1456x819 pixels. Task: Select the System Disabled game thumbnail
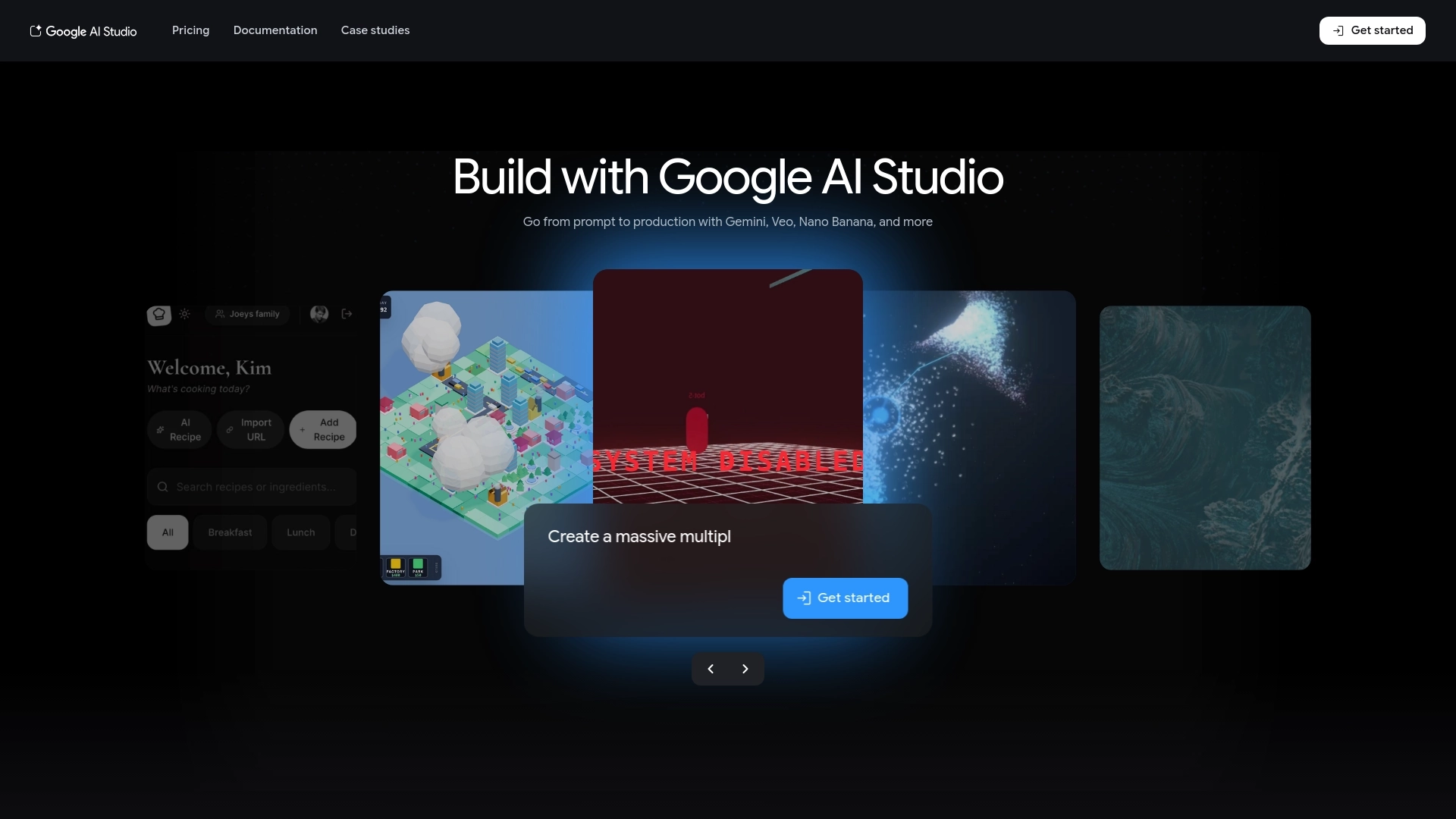pyautogui.click(x=728, y=386)
